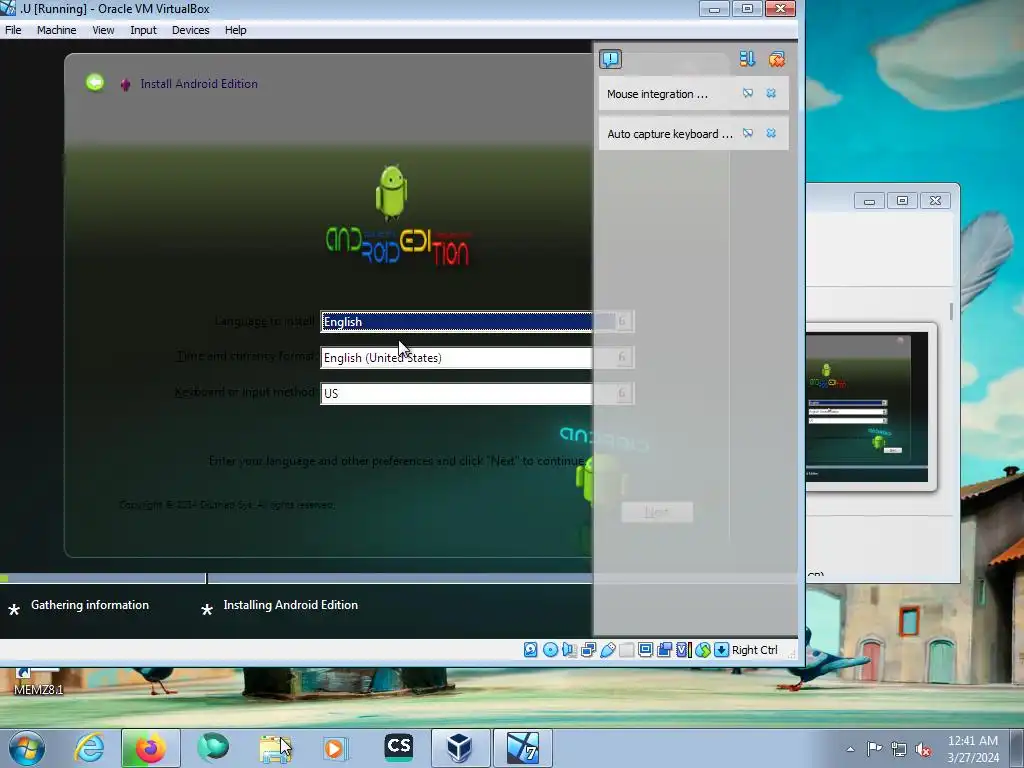Open the Input menu

(x=143, y=30)
